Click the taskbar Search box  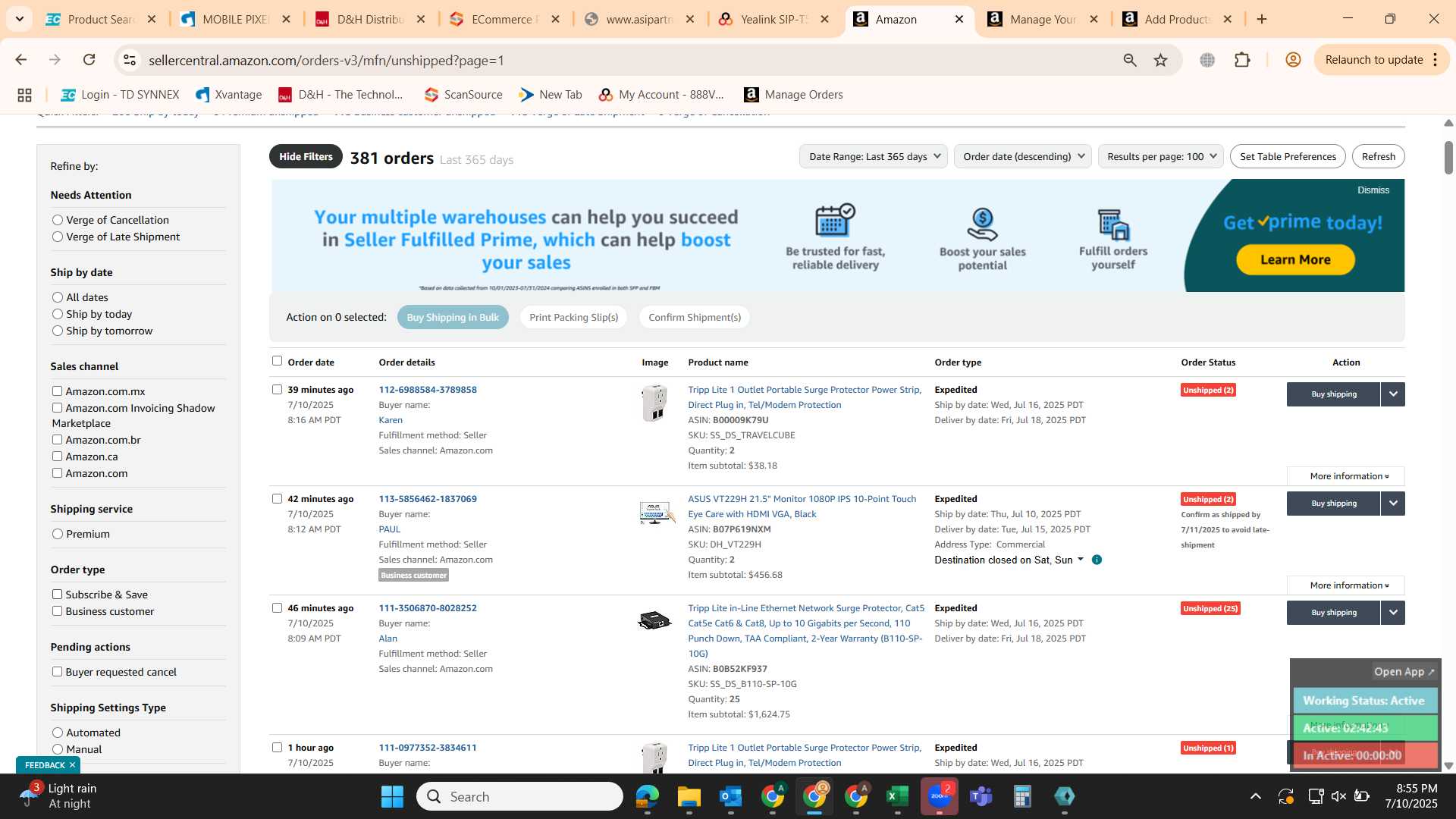(x=519, y=796)
